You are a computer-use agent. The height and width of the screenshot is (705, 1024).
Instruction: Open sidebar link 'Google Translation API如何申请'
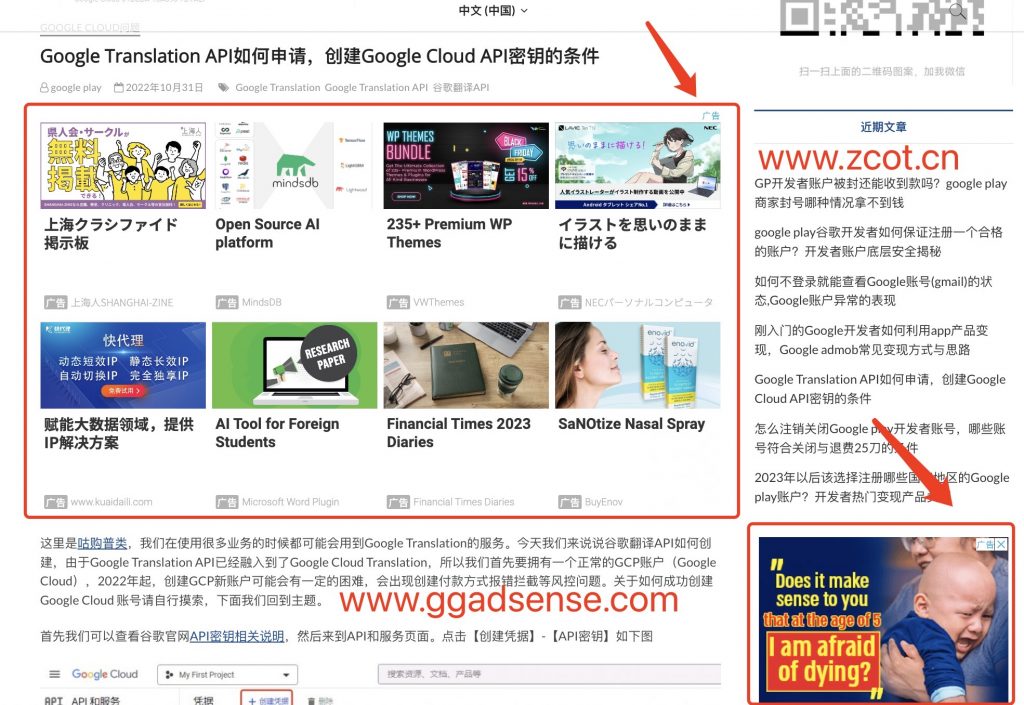click(x=880, y=389)
